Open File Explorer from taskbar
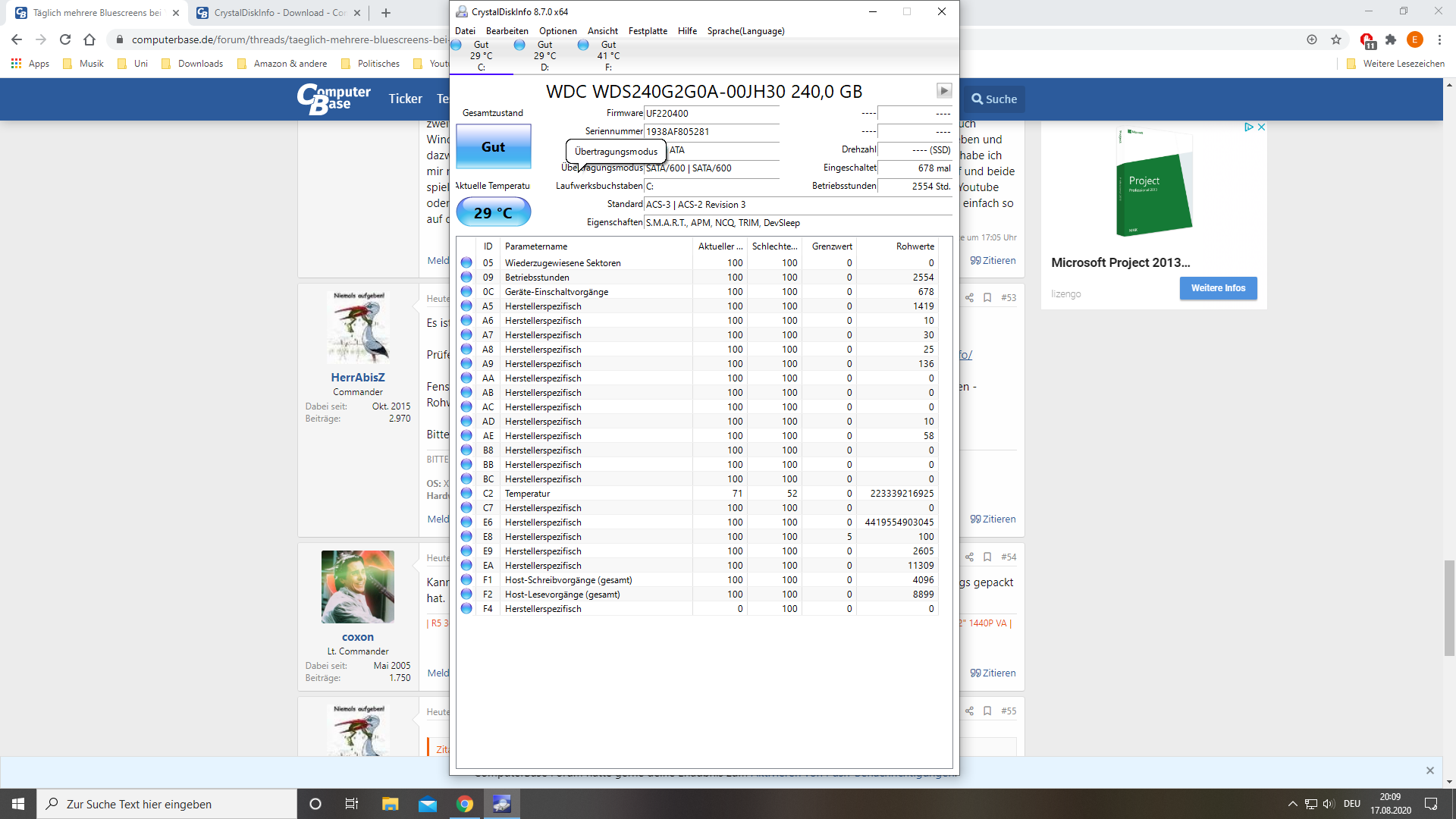Image resolution: width=1456 pixels, height=819 pixels. click(x=390, y=804)
